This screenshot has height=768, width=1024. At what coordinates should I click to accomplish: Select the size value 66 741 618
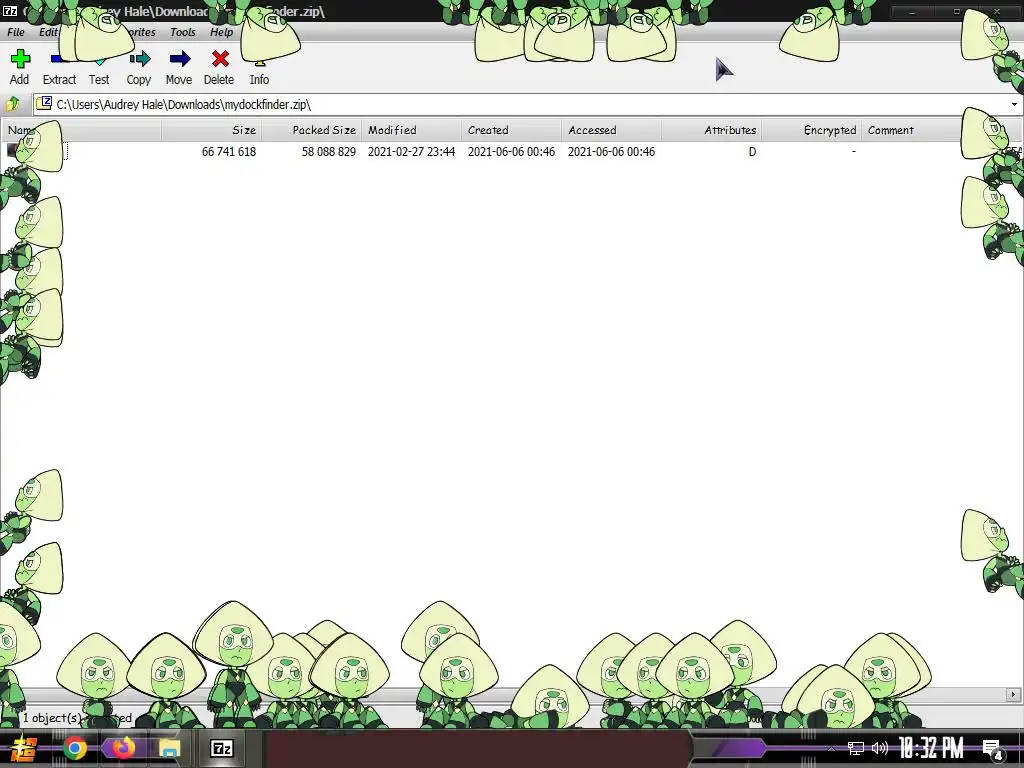tap(229, 152)
